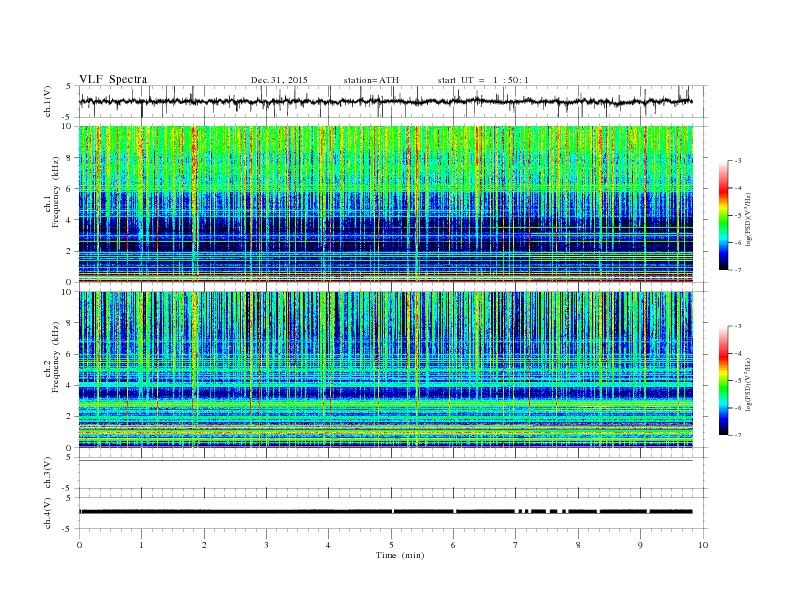Click the 2 kHz tick label on ch.1 spectrogram
This screenshot has height=612, width=792.
[x=70, y=251]
